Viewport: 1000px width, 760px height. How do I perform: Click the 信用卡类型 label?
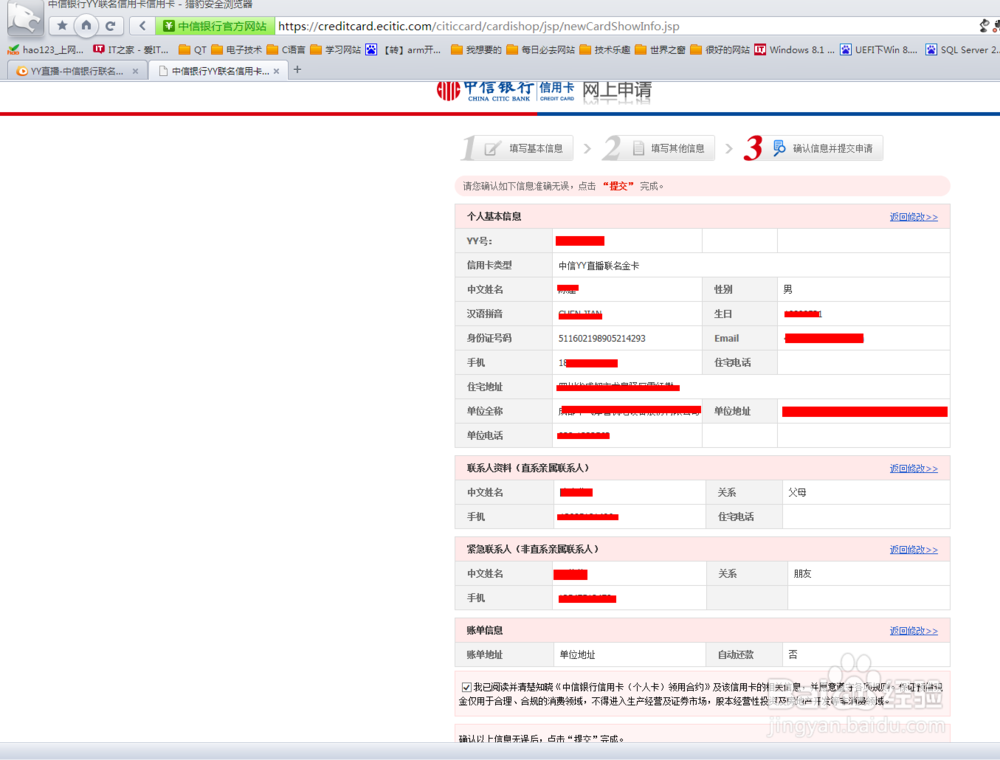point(489,265)
